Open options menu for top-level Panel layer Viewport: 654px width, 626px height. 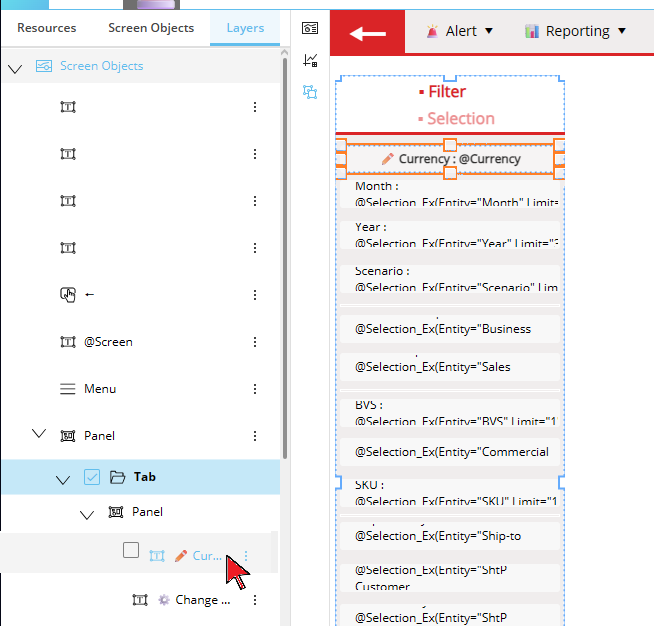click(x=255, y=436)
